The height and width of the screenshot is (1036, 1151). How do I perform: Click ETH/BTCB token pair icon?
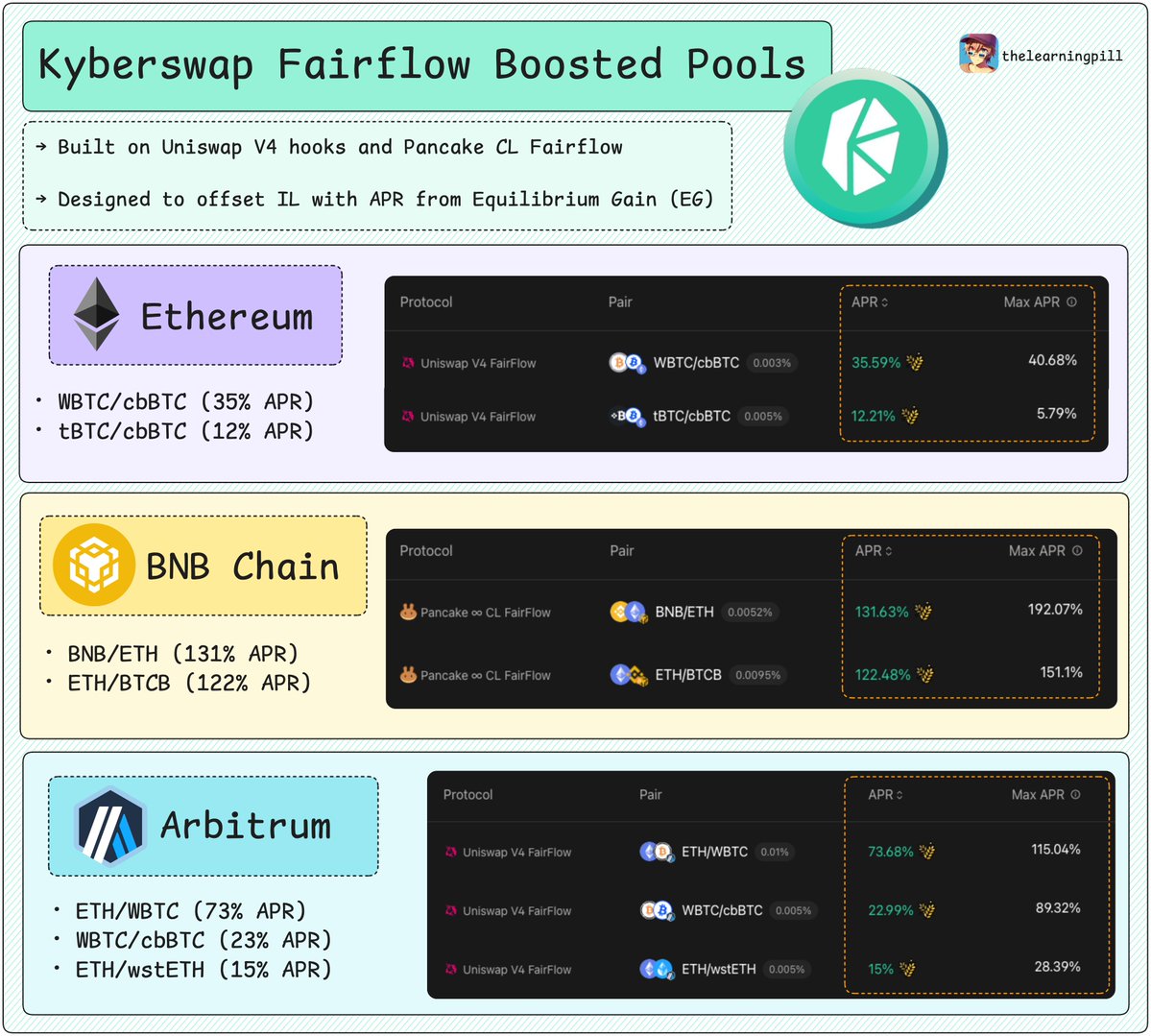pos(629,675)
